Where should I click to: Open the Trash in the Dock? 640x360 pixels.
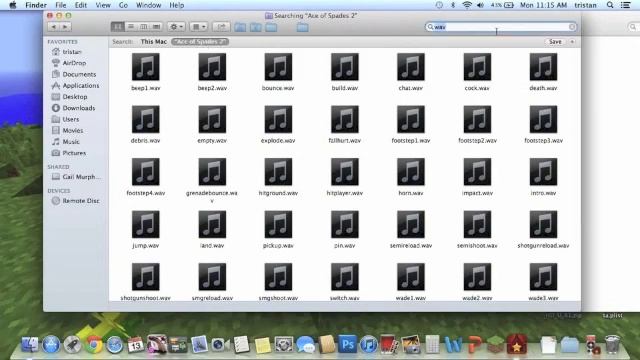tap(612, 344)
